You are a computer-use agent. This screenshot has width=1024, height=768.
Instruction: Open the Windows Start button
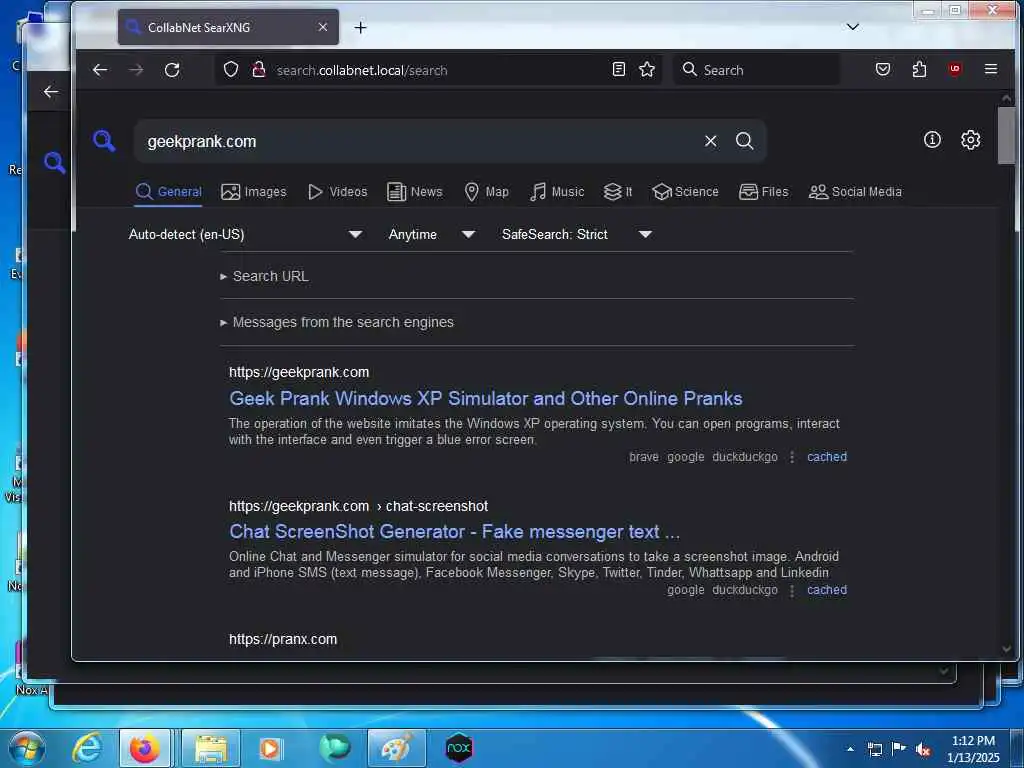(27, 748)
